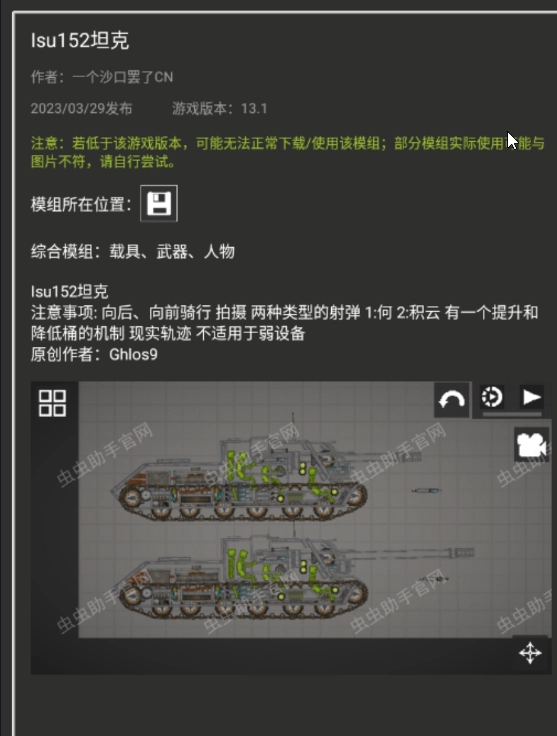Toggle the slow-motion dial icon
Image resolution: width=557 pixels, height=736 pixels.
point(492,397)
